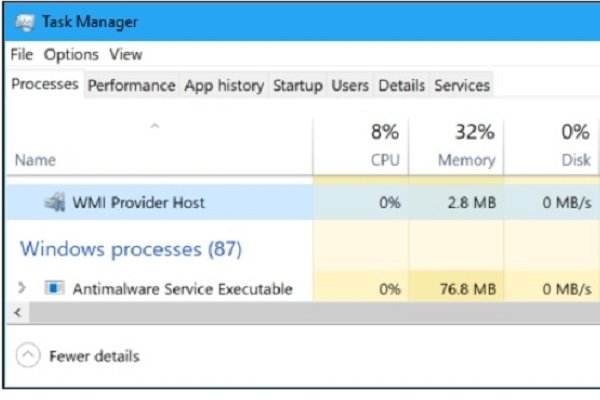600x400 pixels.
Task: Click the Antimalware Service Executable icon
Action: (x=54, y=288)
